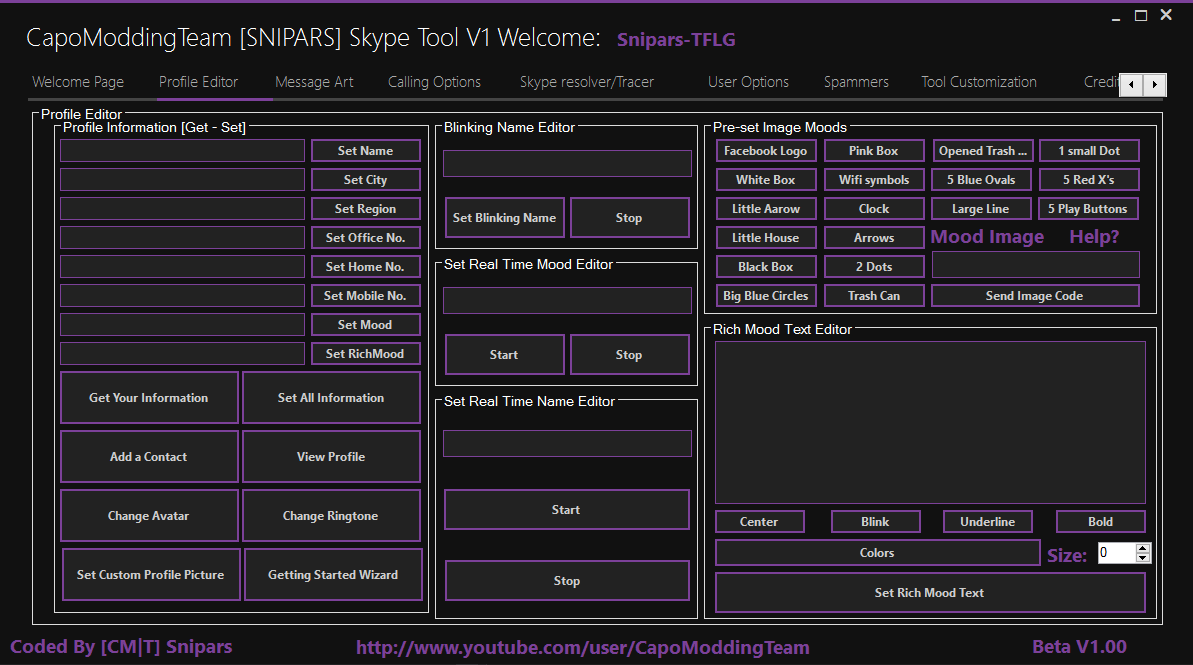
Task: Switch to Spammers tab
Action: 856,82
